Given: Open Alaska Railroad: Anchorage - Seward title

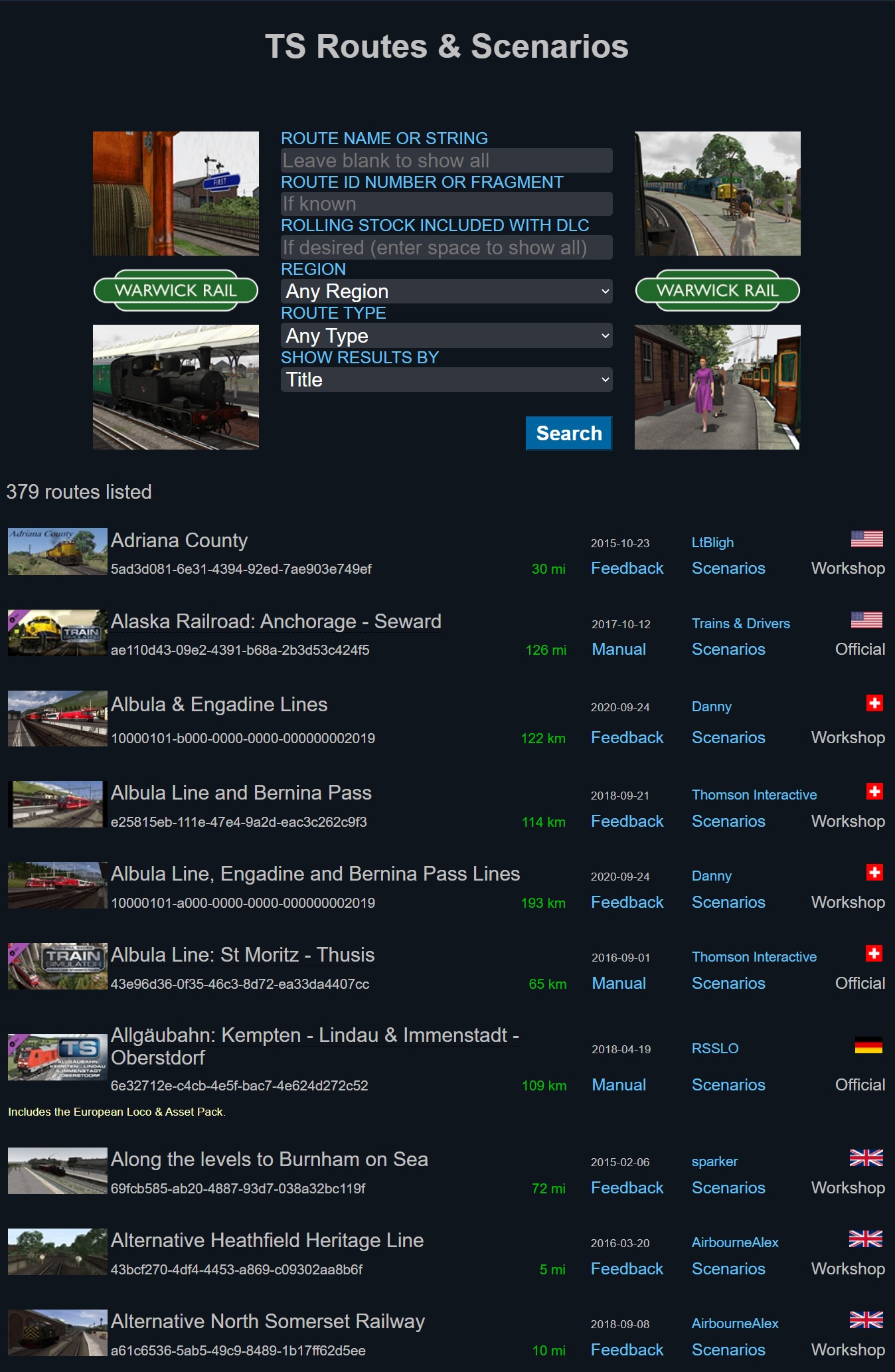Looking at the screenshot, I should click(x=276, y=622).
